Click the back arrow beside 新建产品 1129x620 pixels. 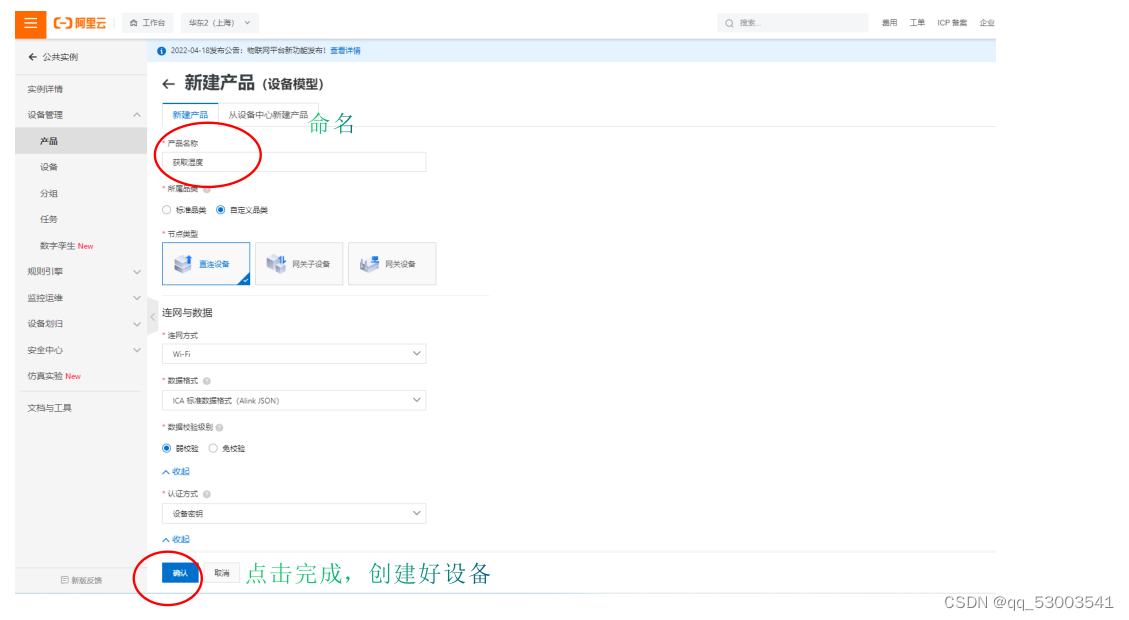click(168, 84)
